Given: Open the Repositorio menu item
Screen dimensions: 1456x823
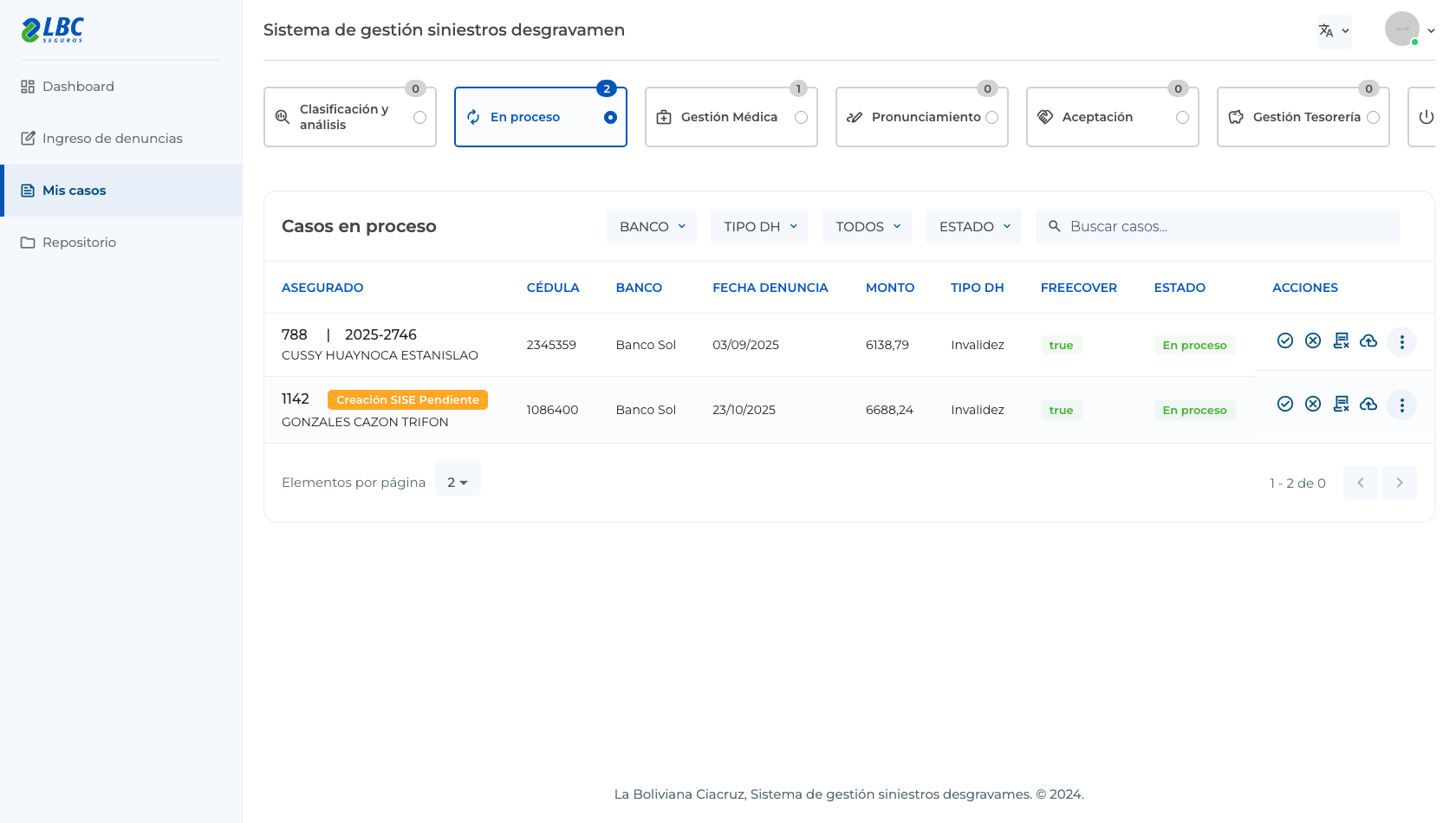Looking at the screenshot, I should tap(121, 243).
